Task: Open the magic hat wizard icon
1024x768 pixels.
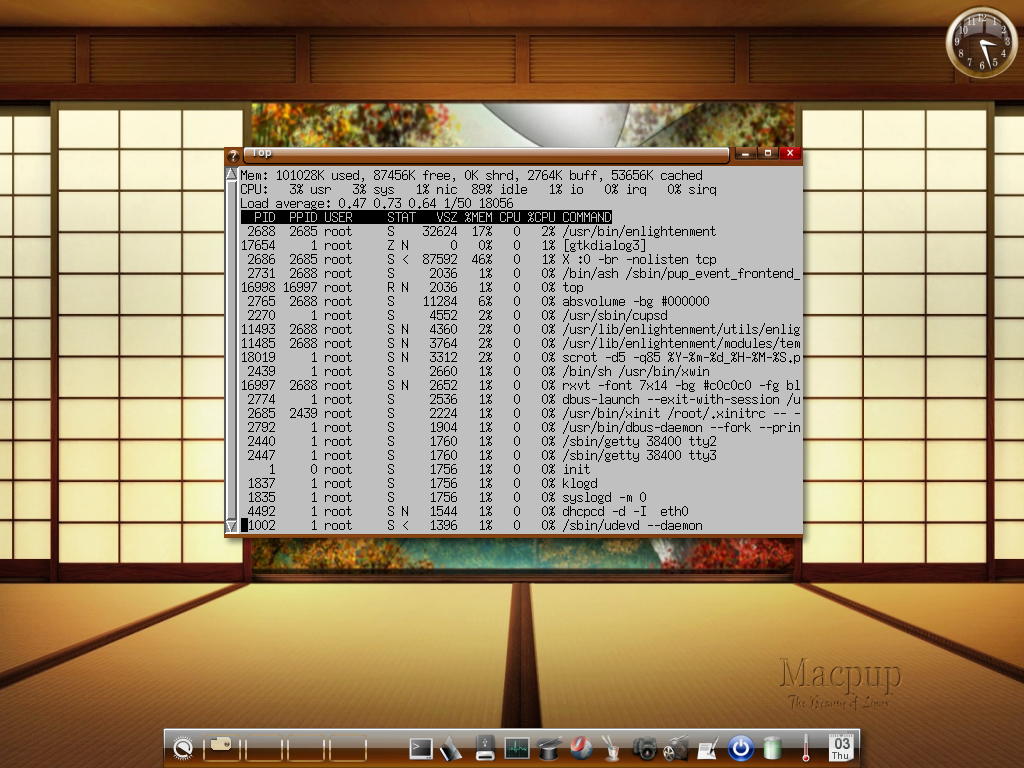Action: tap(549, 748)
